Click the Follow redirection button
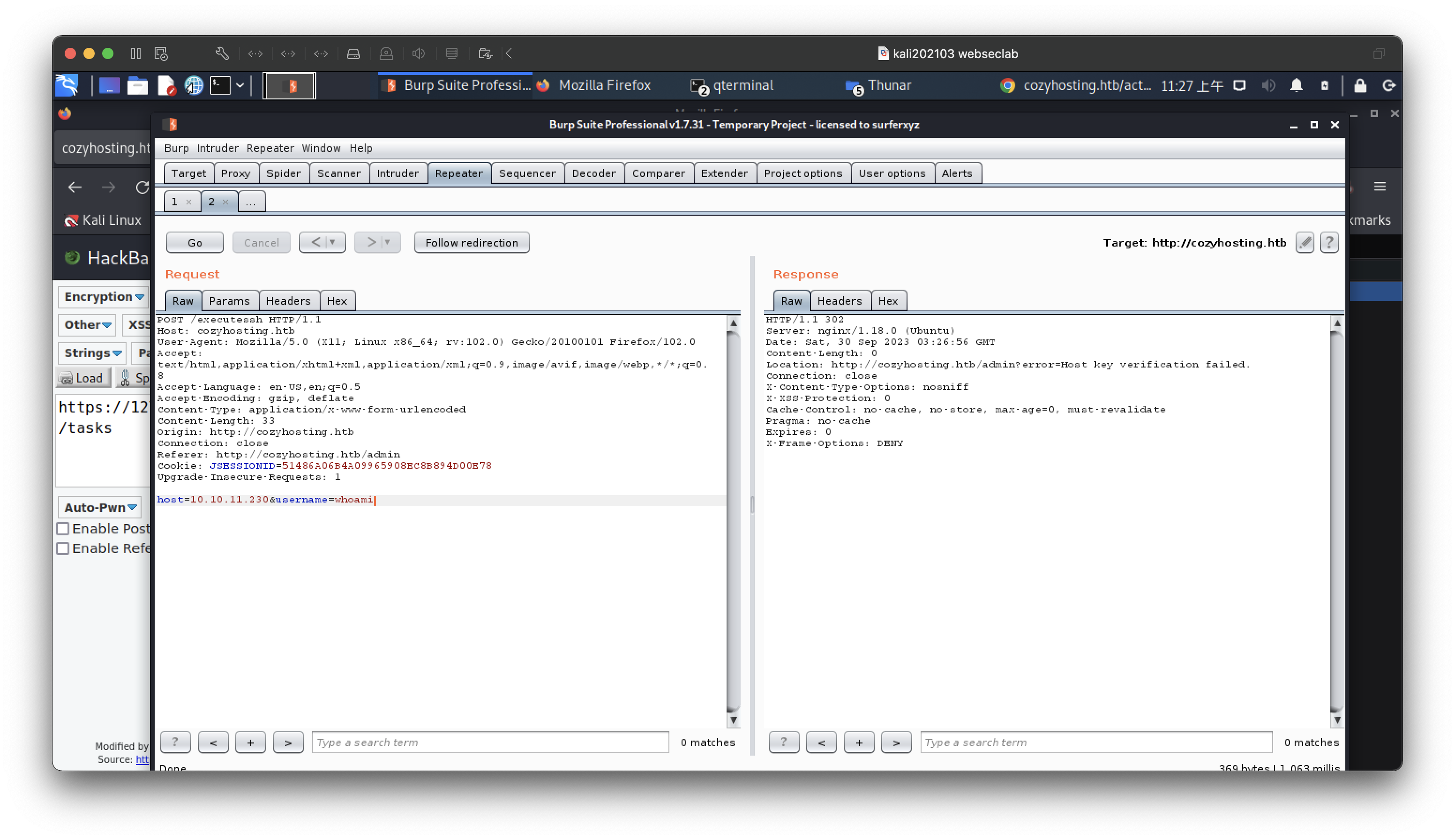This screenshot has height=840, width=1455. (471, 242)
